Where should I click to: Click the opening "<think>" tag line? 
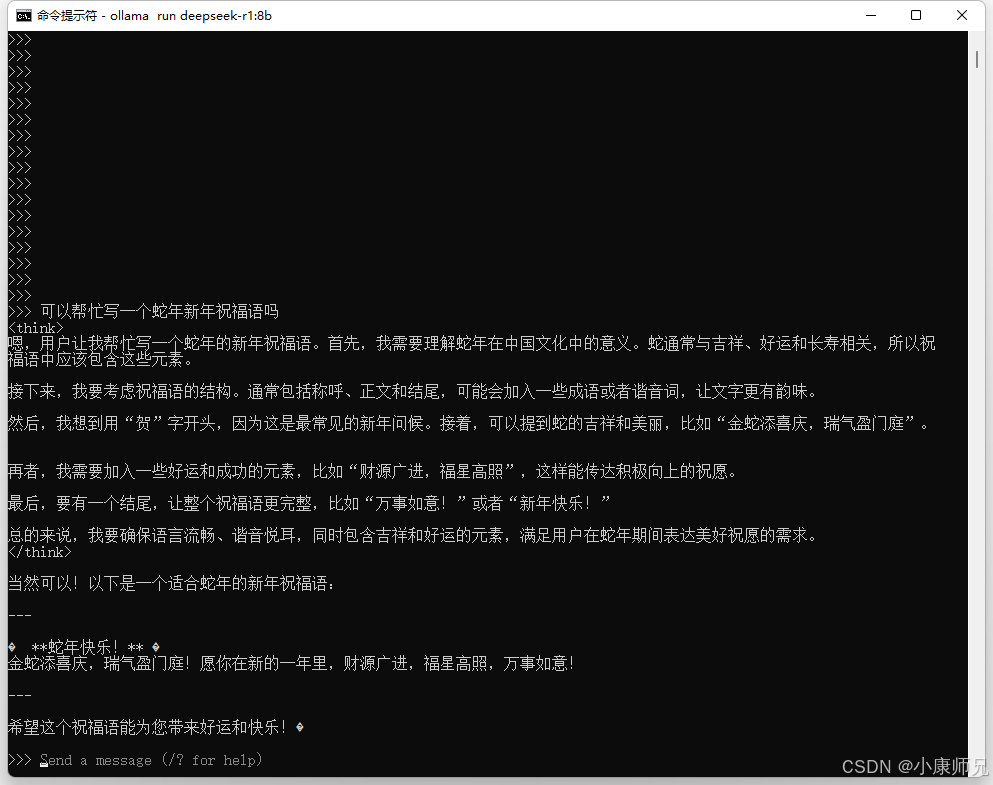click(35, 327)
